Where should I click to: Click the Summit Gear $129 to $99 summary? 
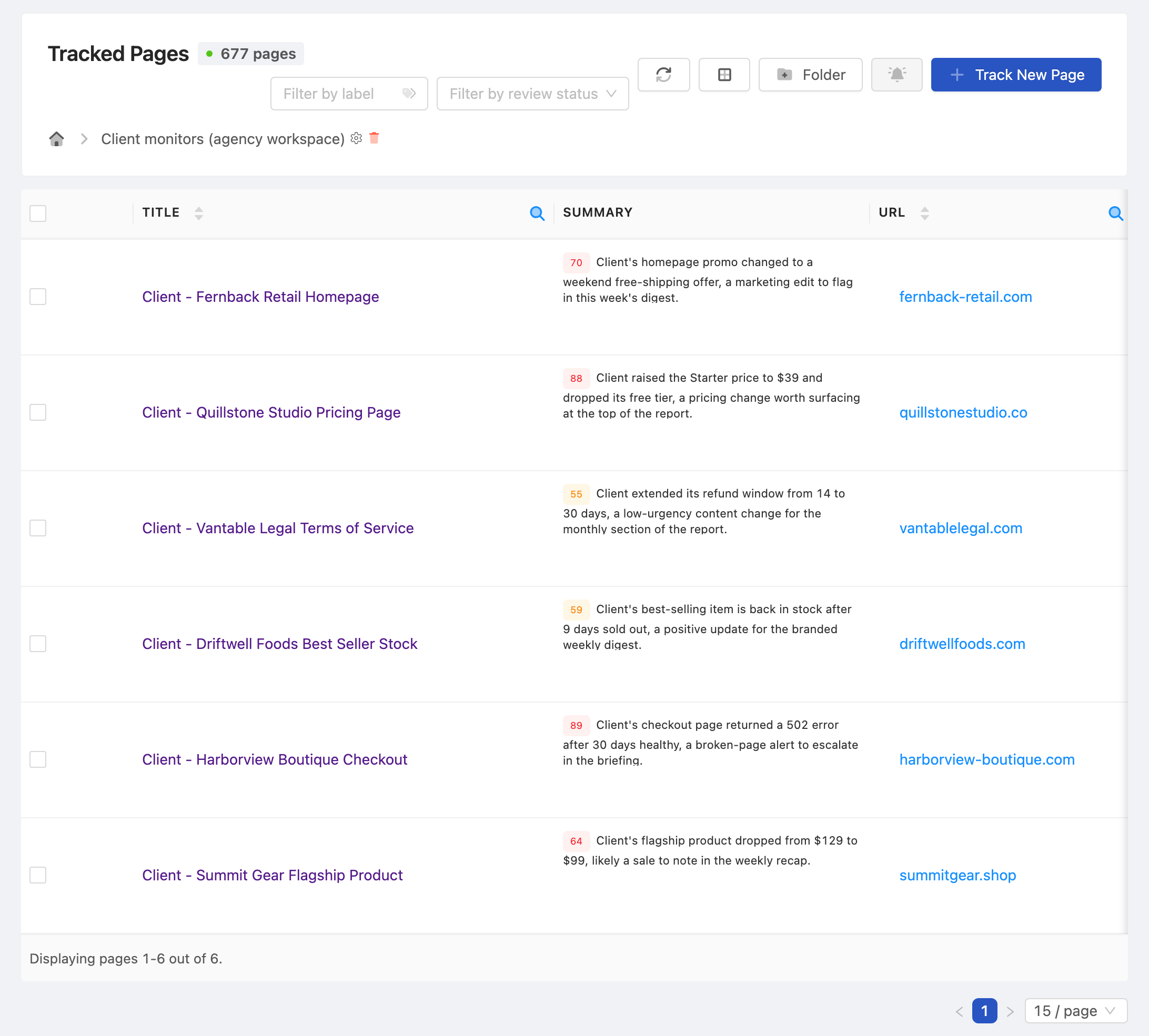coord(712,850)
